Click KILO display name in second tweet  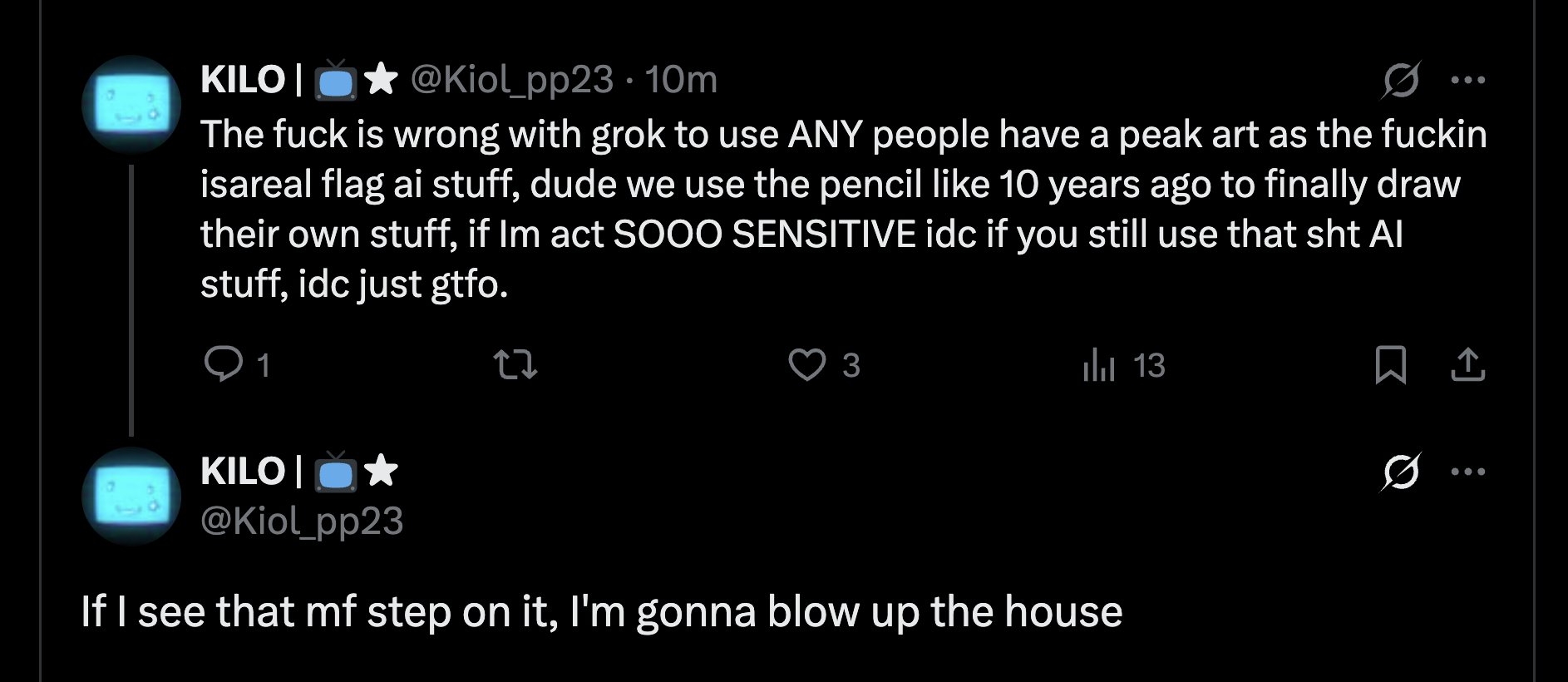pos(243,472)
